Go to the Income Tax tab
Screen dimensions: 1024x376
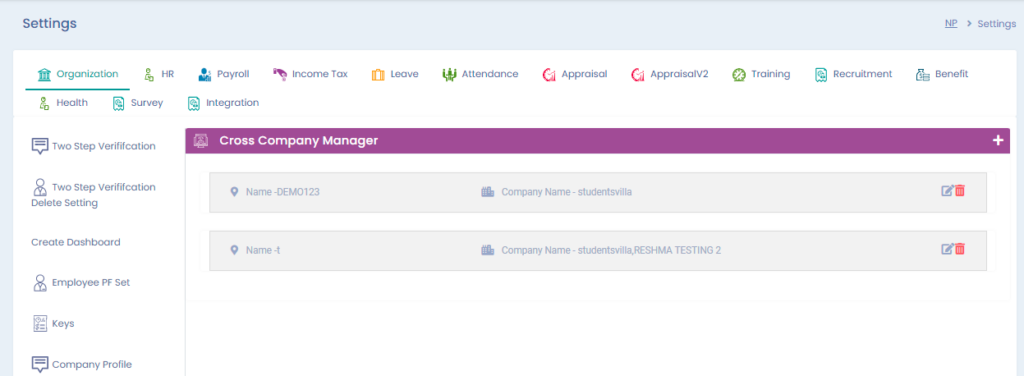310,74
